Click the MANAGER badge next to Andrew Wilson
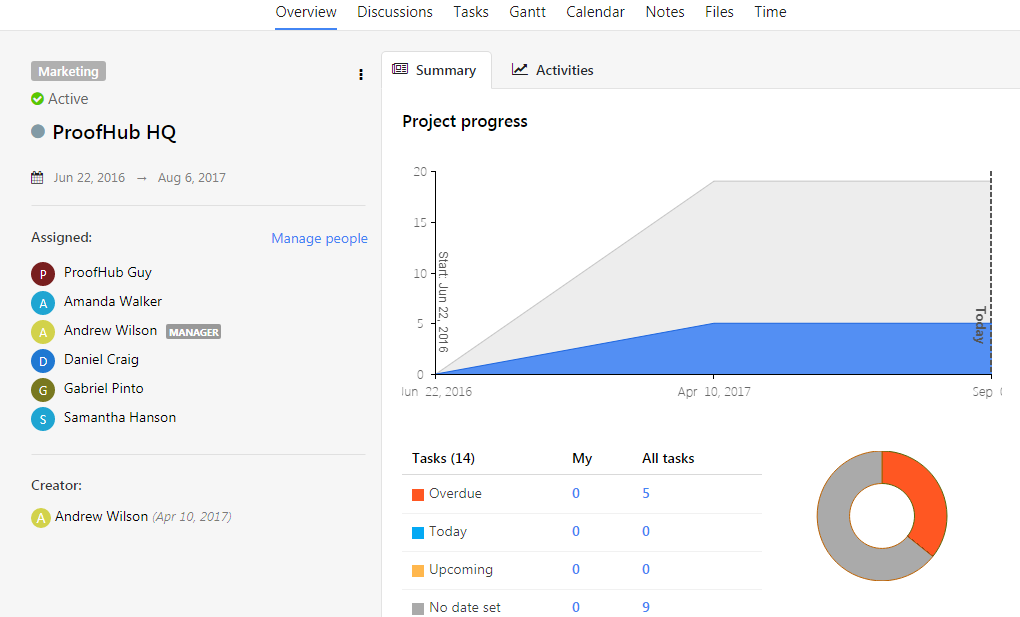 pos(192,331)
